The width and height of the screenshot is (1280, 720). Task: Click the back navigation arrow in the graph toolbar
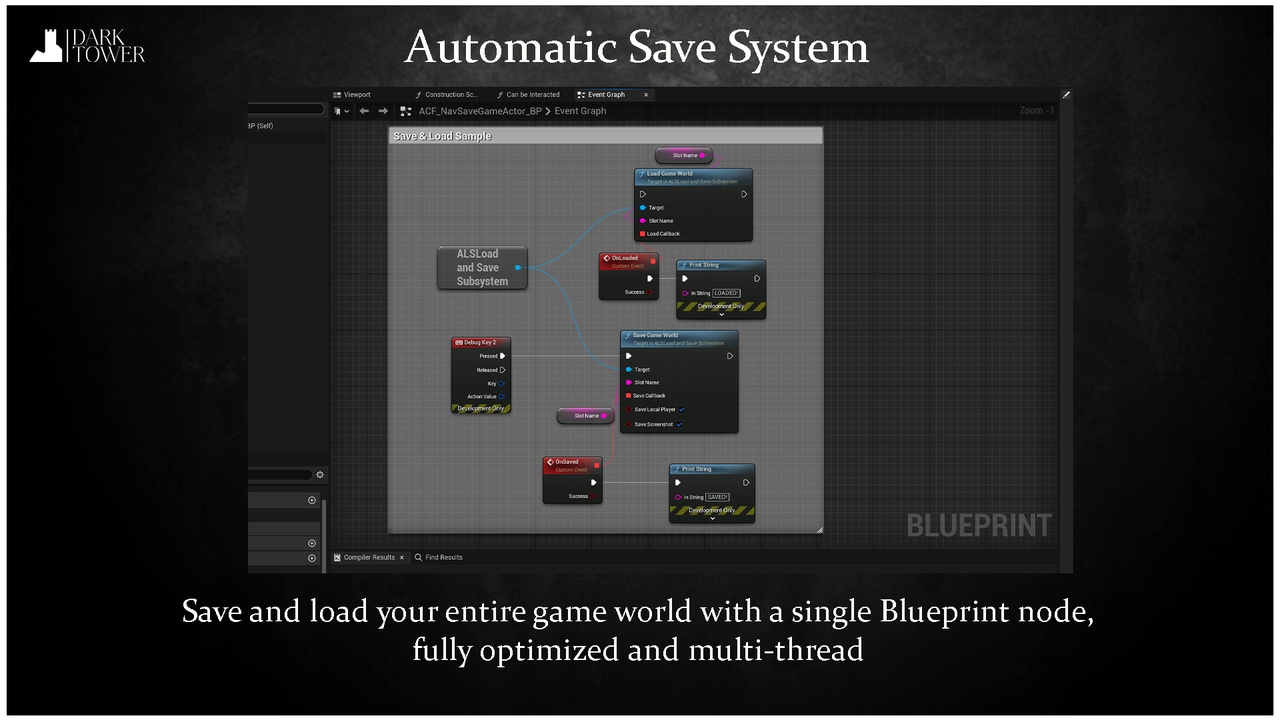(364, 110)
